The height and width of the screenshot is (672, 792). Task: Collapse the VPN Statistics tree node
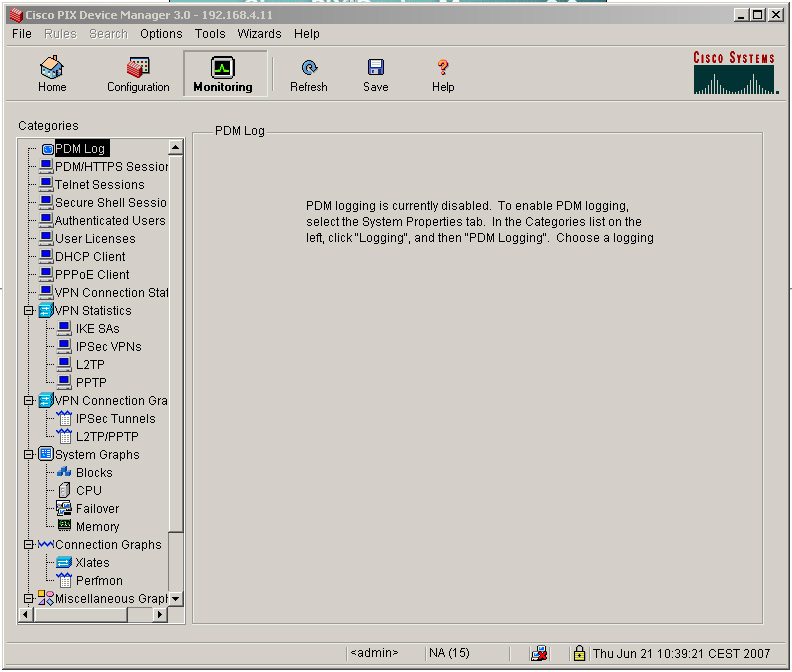(29, 311)
